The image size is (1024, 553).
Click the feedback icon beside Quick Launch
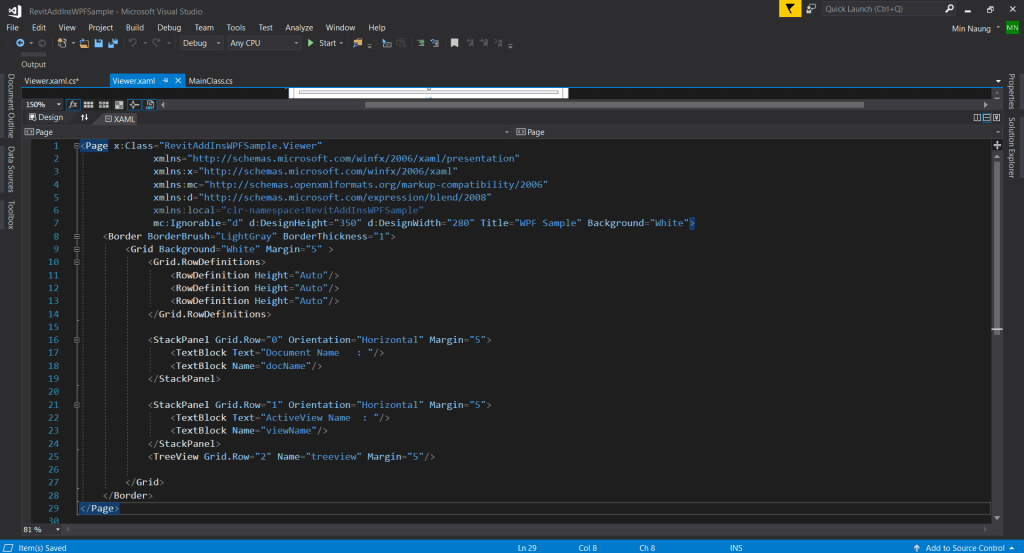(810, 8)
